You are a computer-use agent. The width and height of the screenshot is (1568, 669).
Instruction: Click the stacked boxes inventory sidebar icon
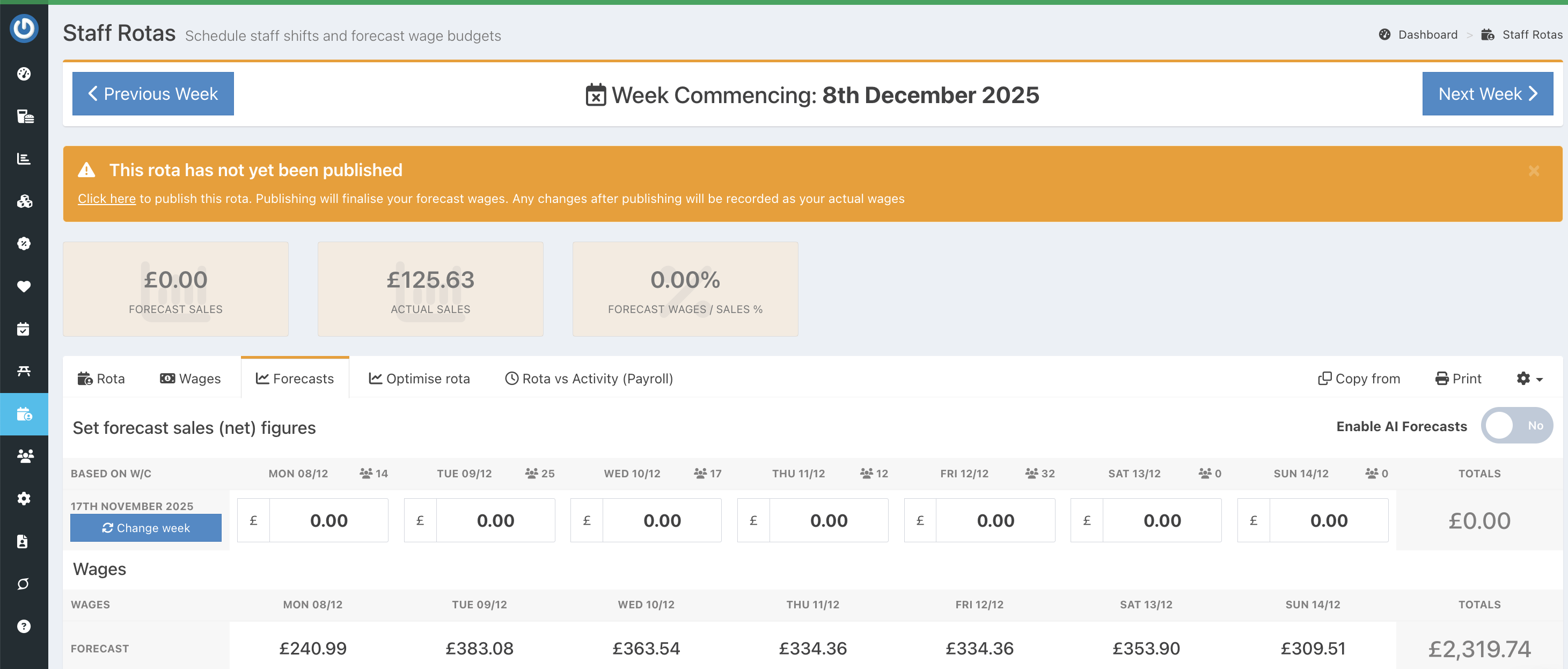[24, 201]
